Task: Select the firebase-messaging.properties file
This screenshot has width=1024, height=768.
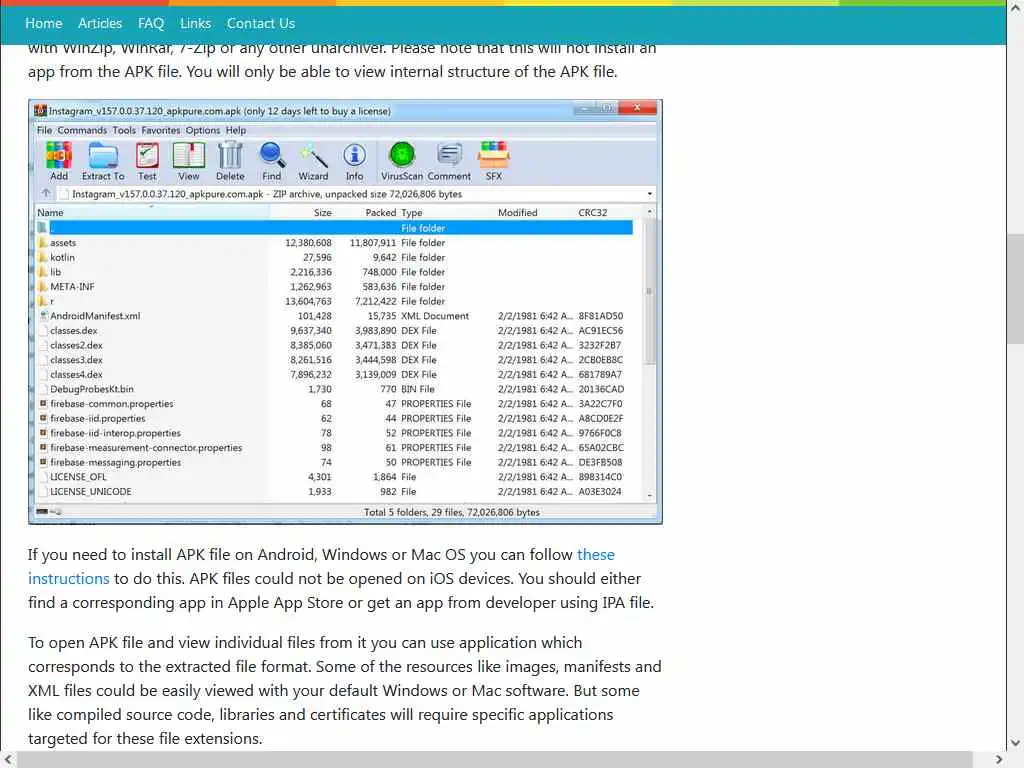Action: pos(334,462)
